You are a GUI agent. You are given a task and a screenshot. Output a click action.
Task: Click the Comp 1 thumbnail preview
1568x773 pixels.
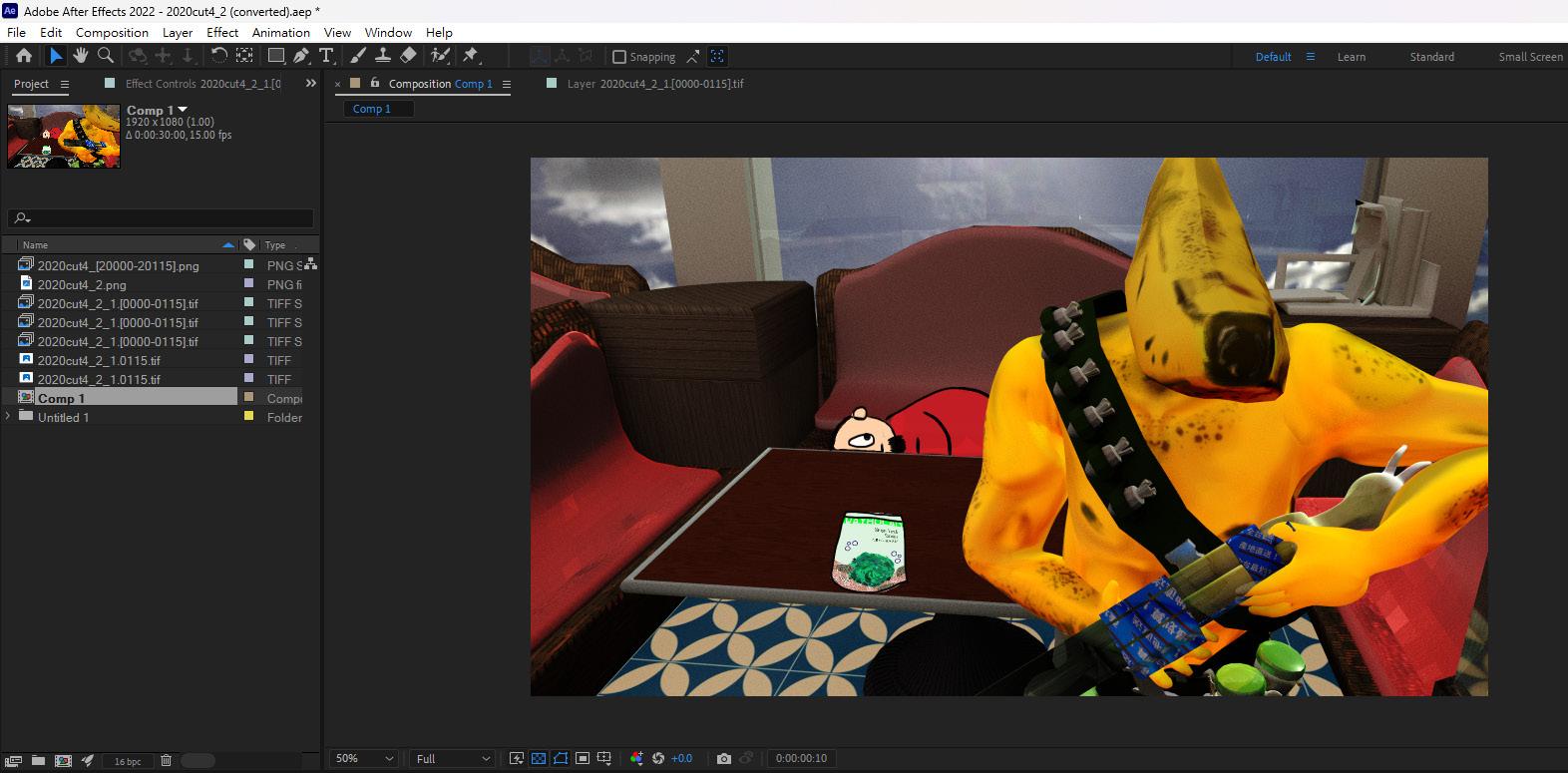click(64, 137)
